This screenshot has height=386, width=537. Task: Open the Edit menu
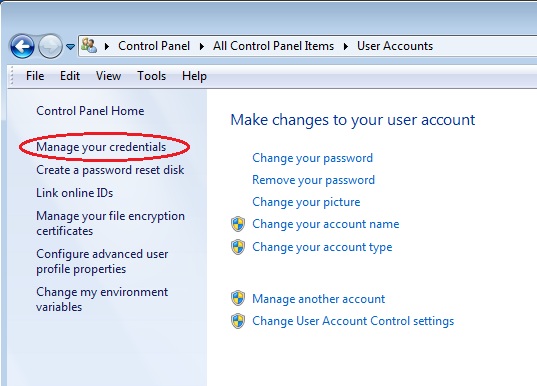(70, 76)
